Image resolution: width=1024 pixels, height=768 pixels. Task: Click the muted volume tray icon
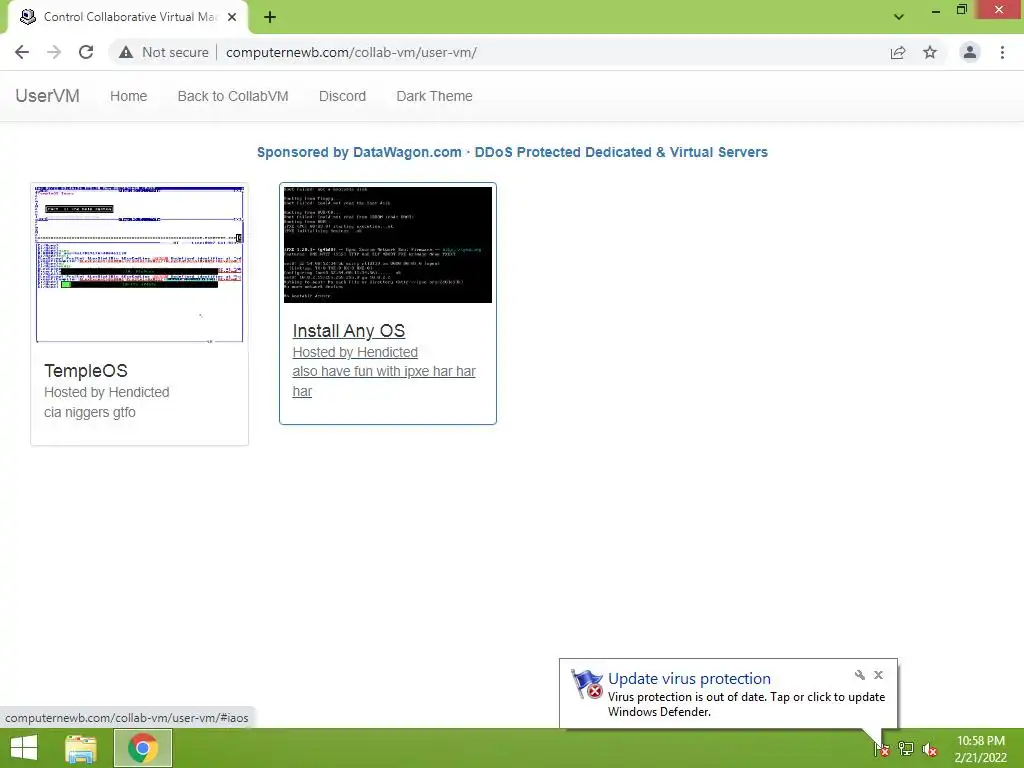930,749
